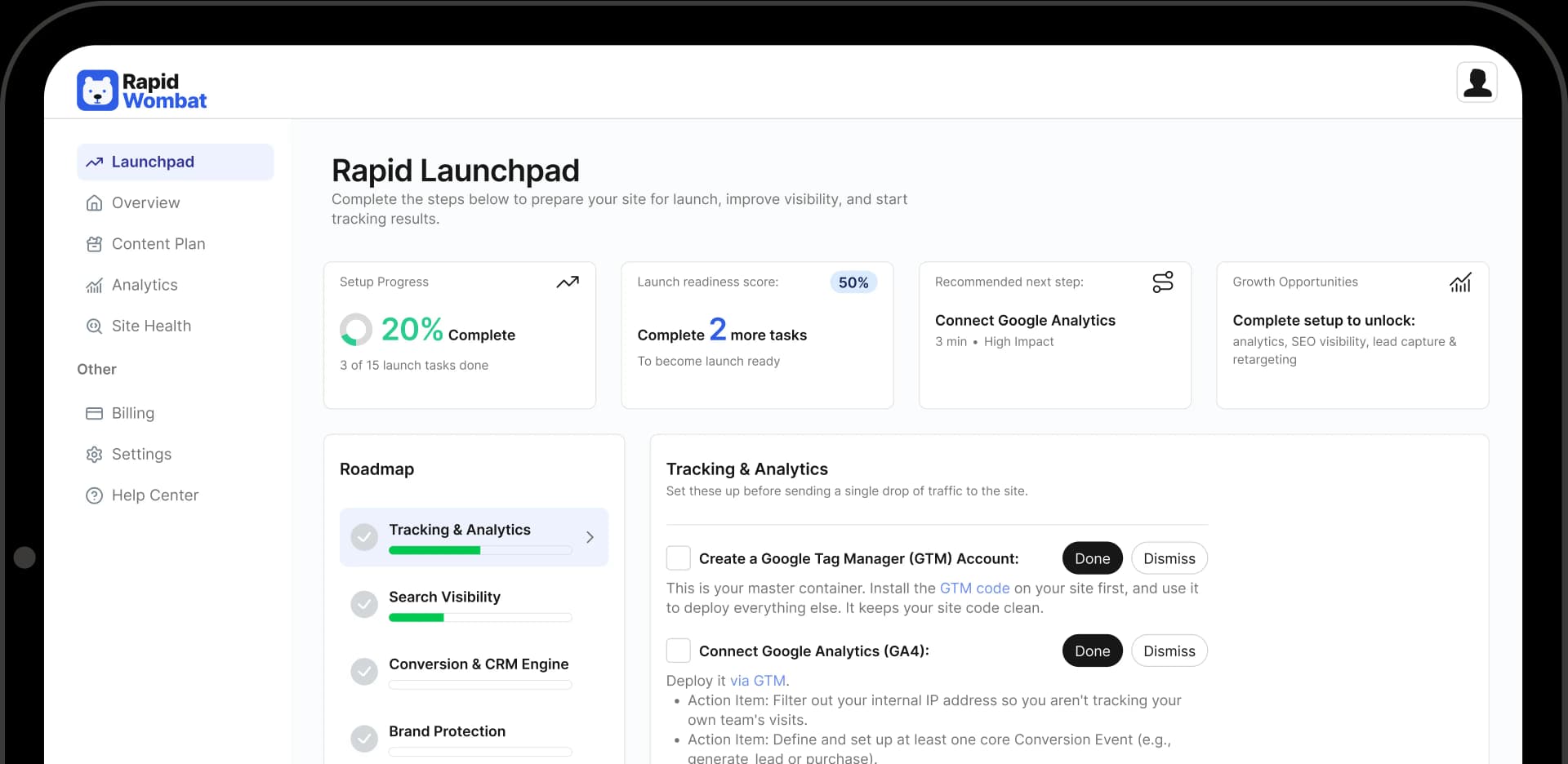Click the Roadmap panel heading
Image resolution: width=1568 pixels, height=764 pixels.
click(x=377, y=469)
